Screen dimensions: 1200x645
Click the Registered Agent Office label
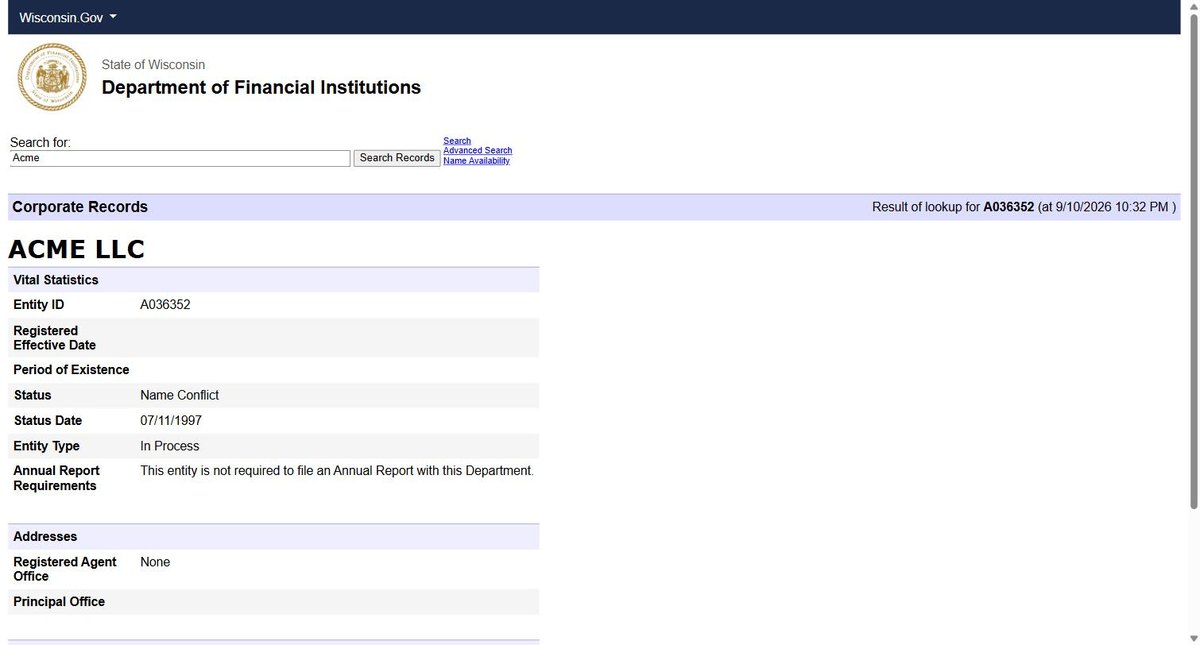(65, 569)
